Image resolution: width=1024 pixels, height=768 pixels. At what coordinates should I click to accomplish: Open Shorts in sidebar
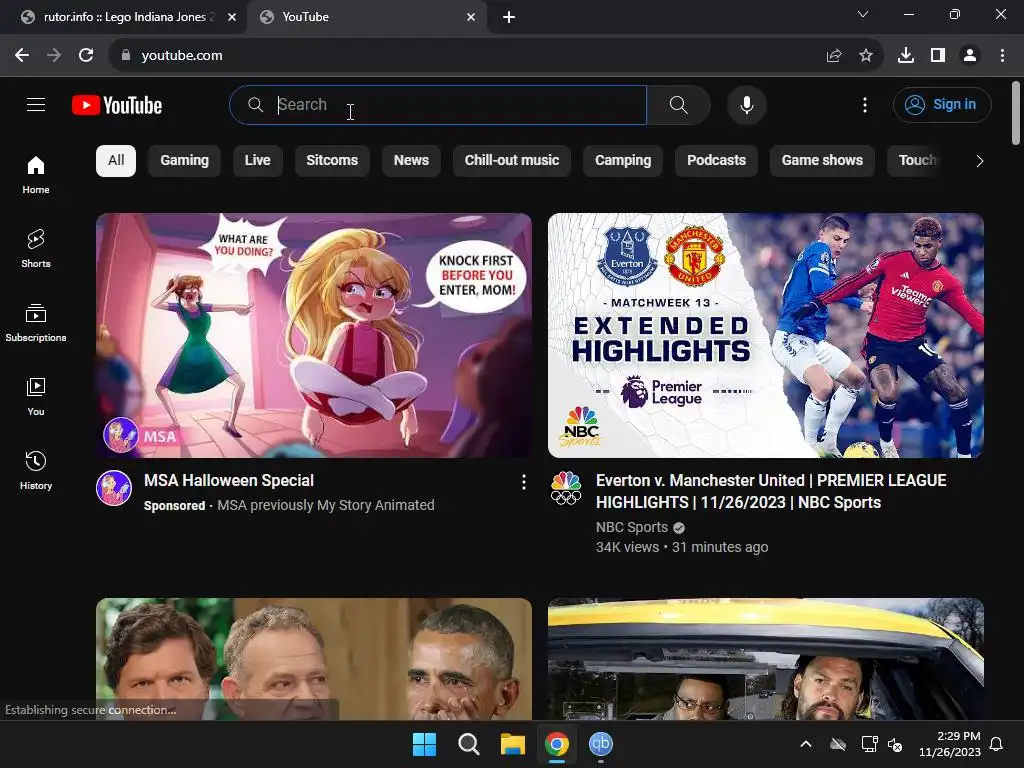(36, 249)
